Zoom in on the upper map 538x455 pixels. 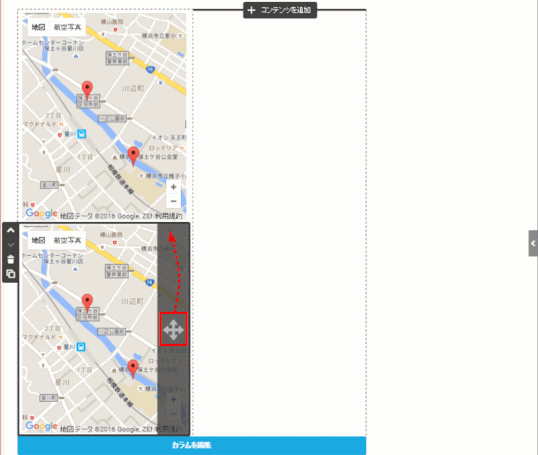coord(173,187)
